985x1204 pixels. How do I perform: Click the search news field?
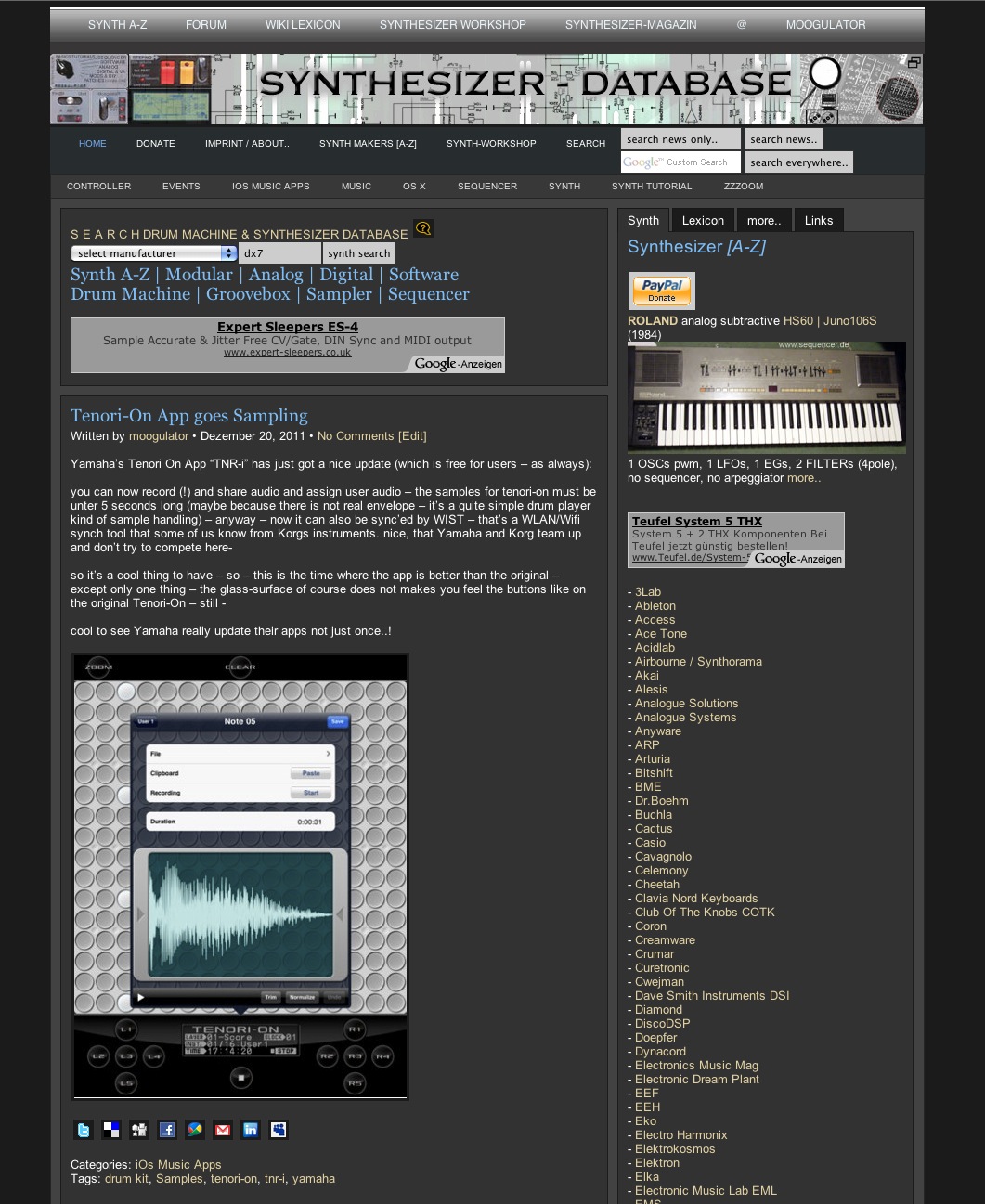point(784,139)
